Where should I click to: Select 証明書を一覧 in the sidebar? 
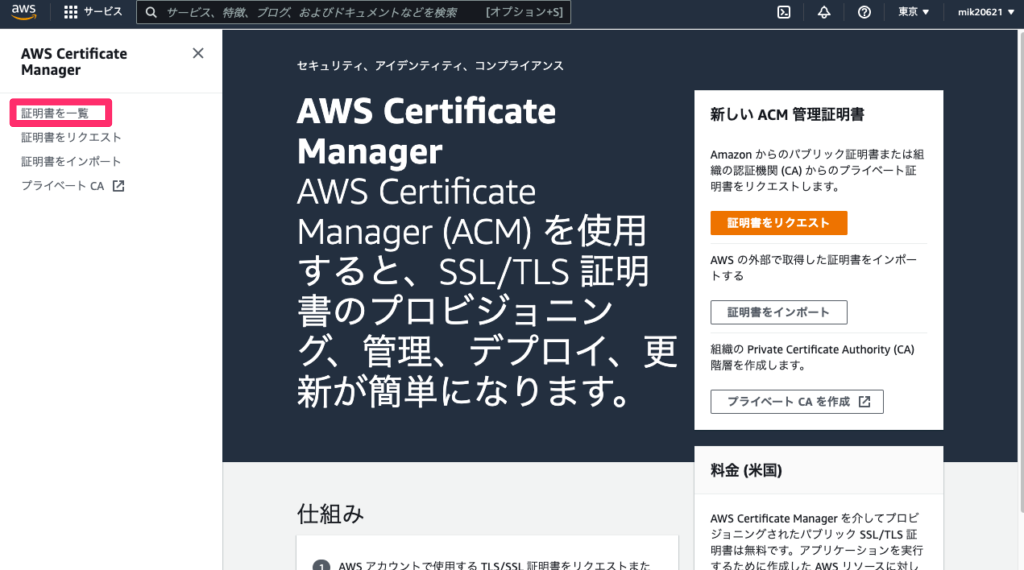55,114
